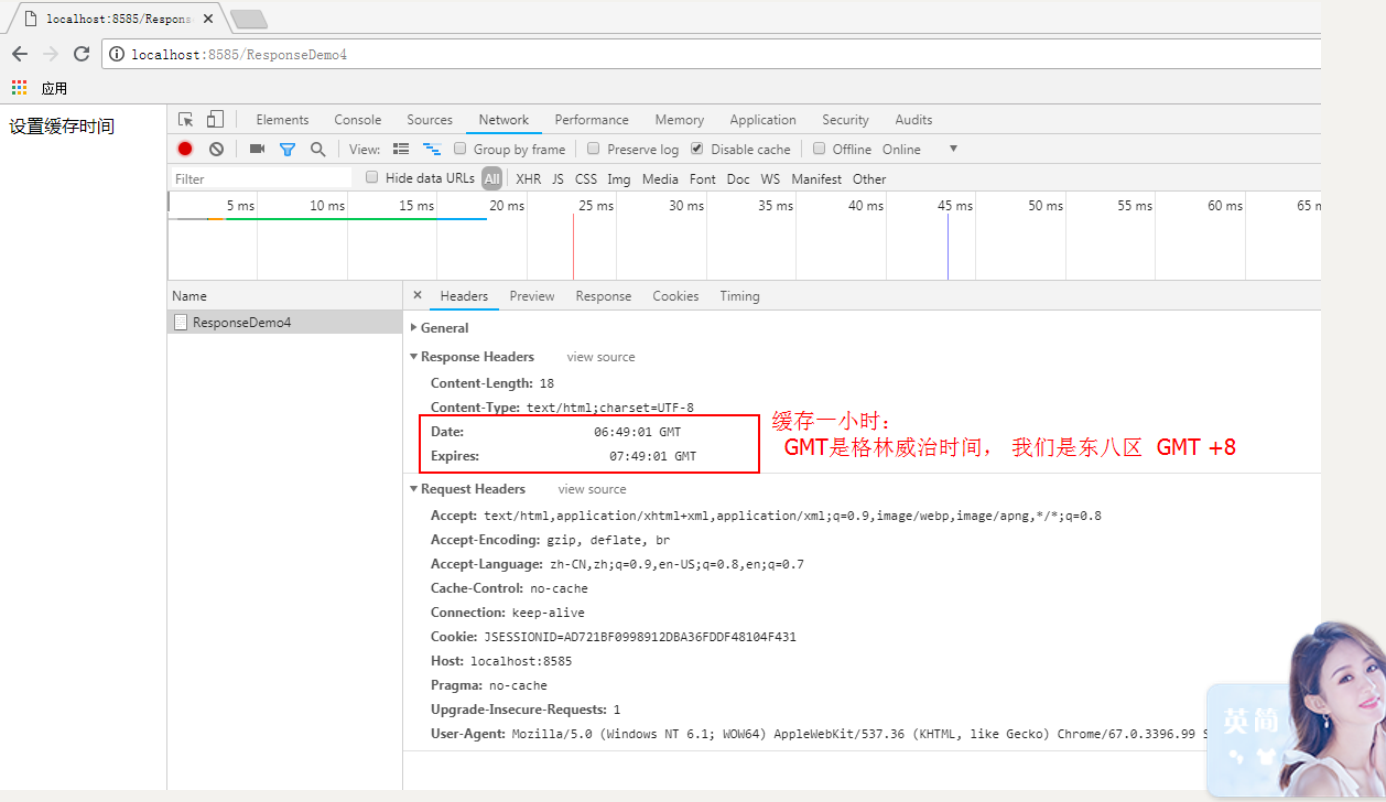
Task: Toggle the filter funnel icon
Action: tap(287, 149)
